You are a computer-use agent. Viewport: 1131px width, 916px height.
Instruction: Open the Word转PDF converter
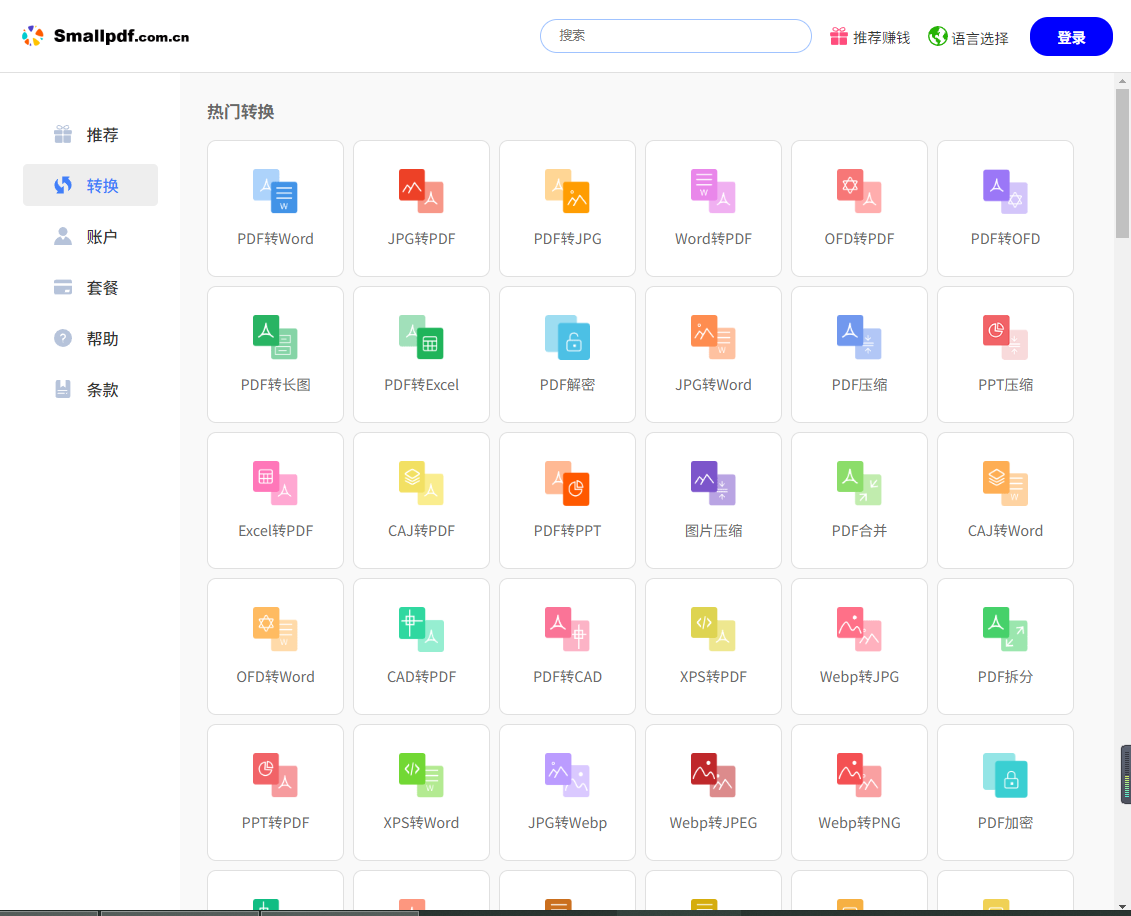[713, 208]
